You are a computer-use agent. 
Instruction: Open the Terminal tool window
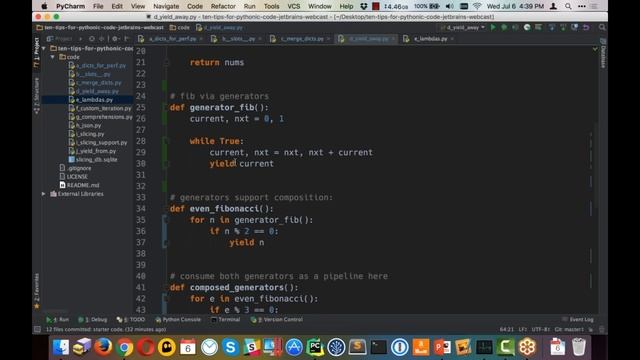tap(225, 320)
